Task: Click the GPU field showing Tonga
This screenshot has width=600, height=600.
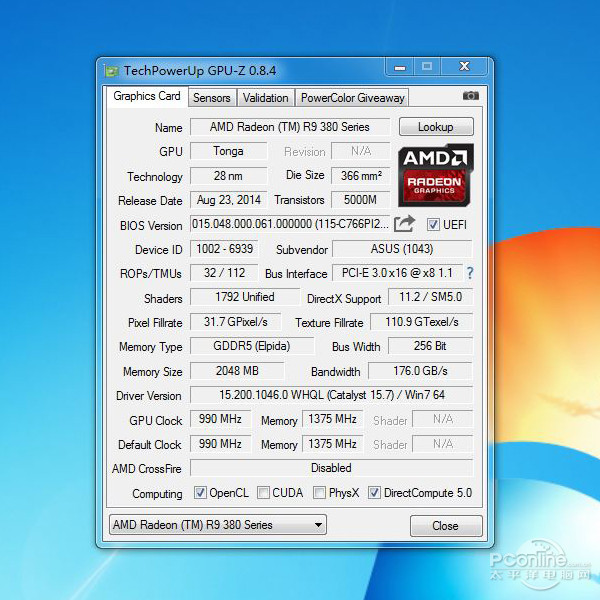Action: (x=228, y=151)
